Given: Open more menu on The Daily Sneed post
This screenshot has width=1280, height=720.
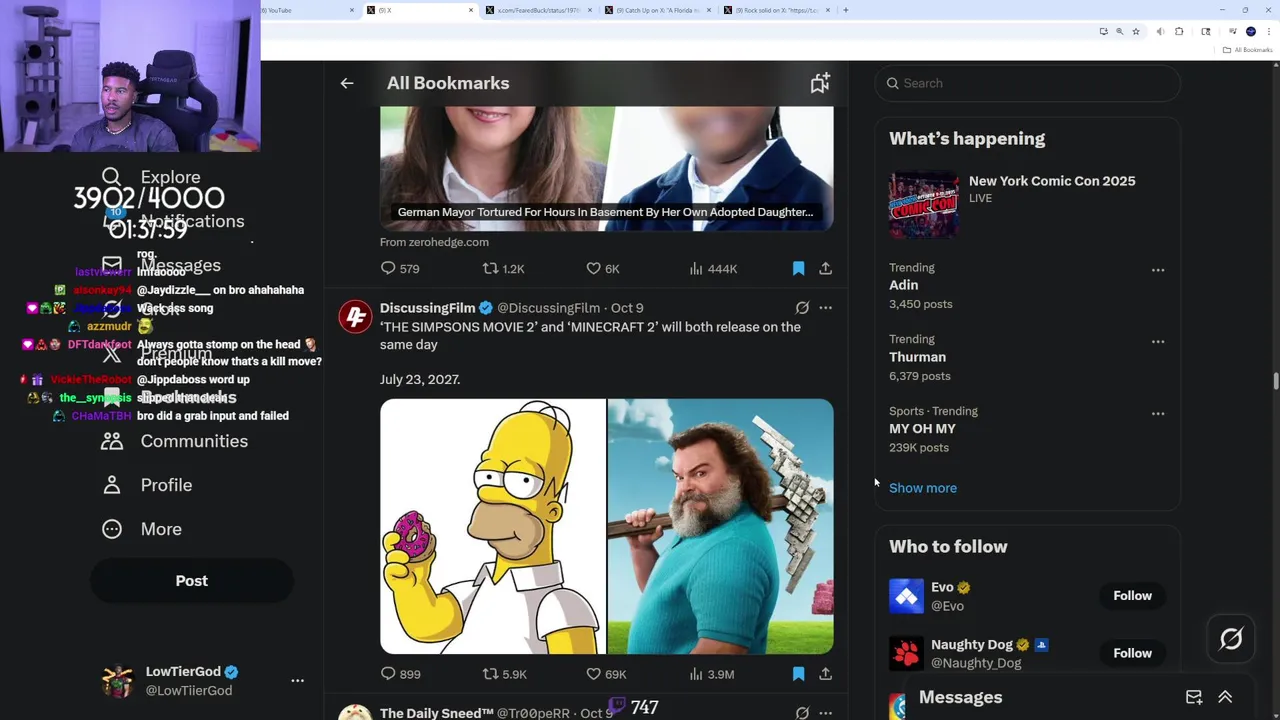Looking at the screenshot, I should click(x=825, y=713).
